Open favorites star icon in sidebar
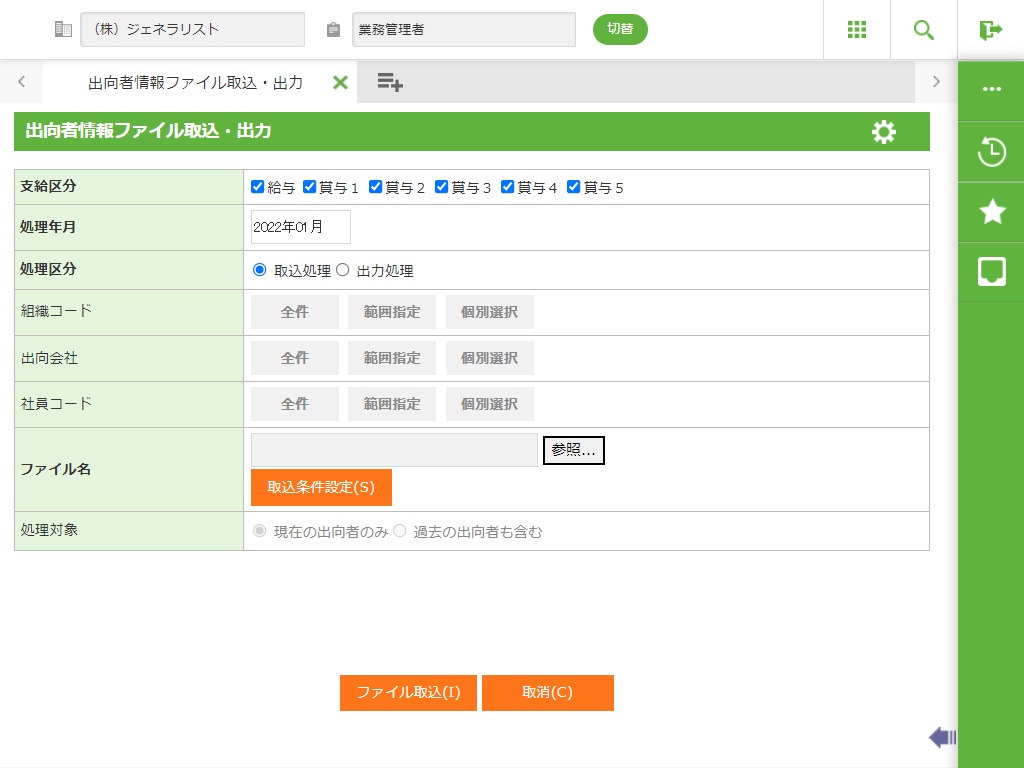1024x768 pixels. tap(991, 211)
